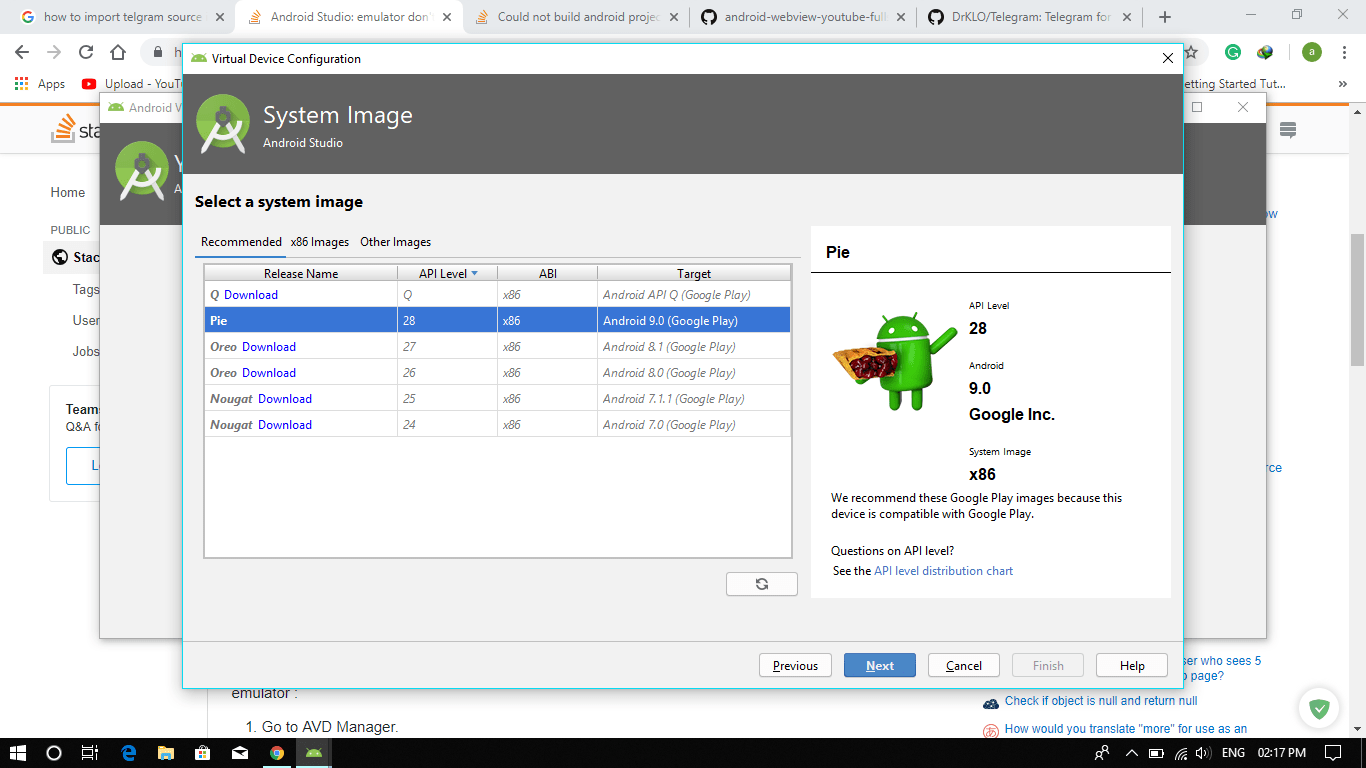Click the Grammarly extension icon

pyautogui.click(x=1233, y=52)
